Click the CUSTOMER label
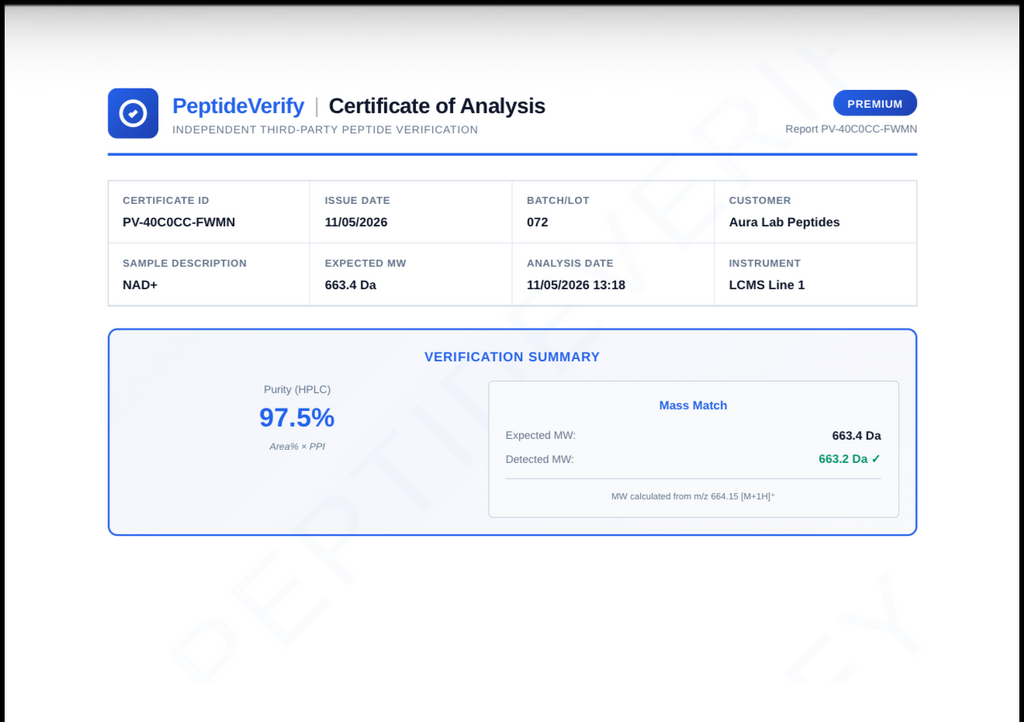Image resolution: width=1024 pixels, height=722 pixels. tap(760, 200)
